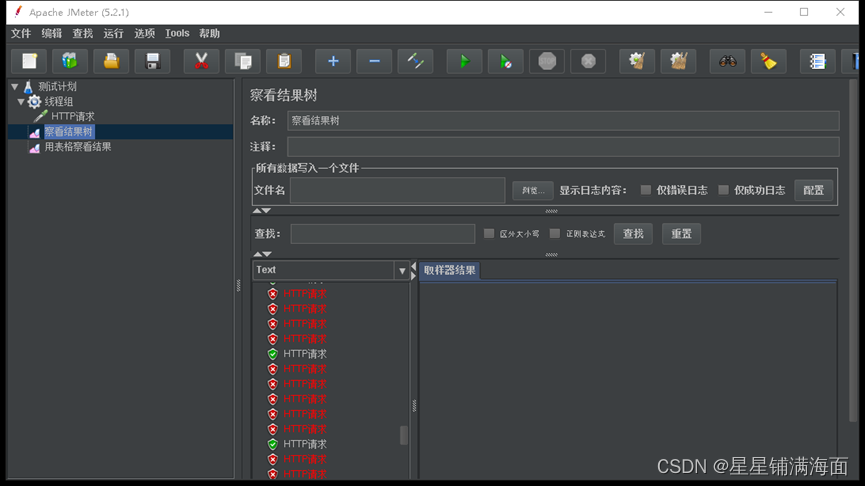
Task: Open the Templates toolbar icon
Action: click(x=70, y=61)
